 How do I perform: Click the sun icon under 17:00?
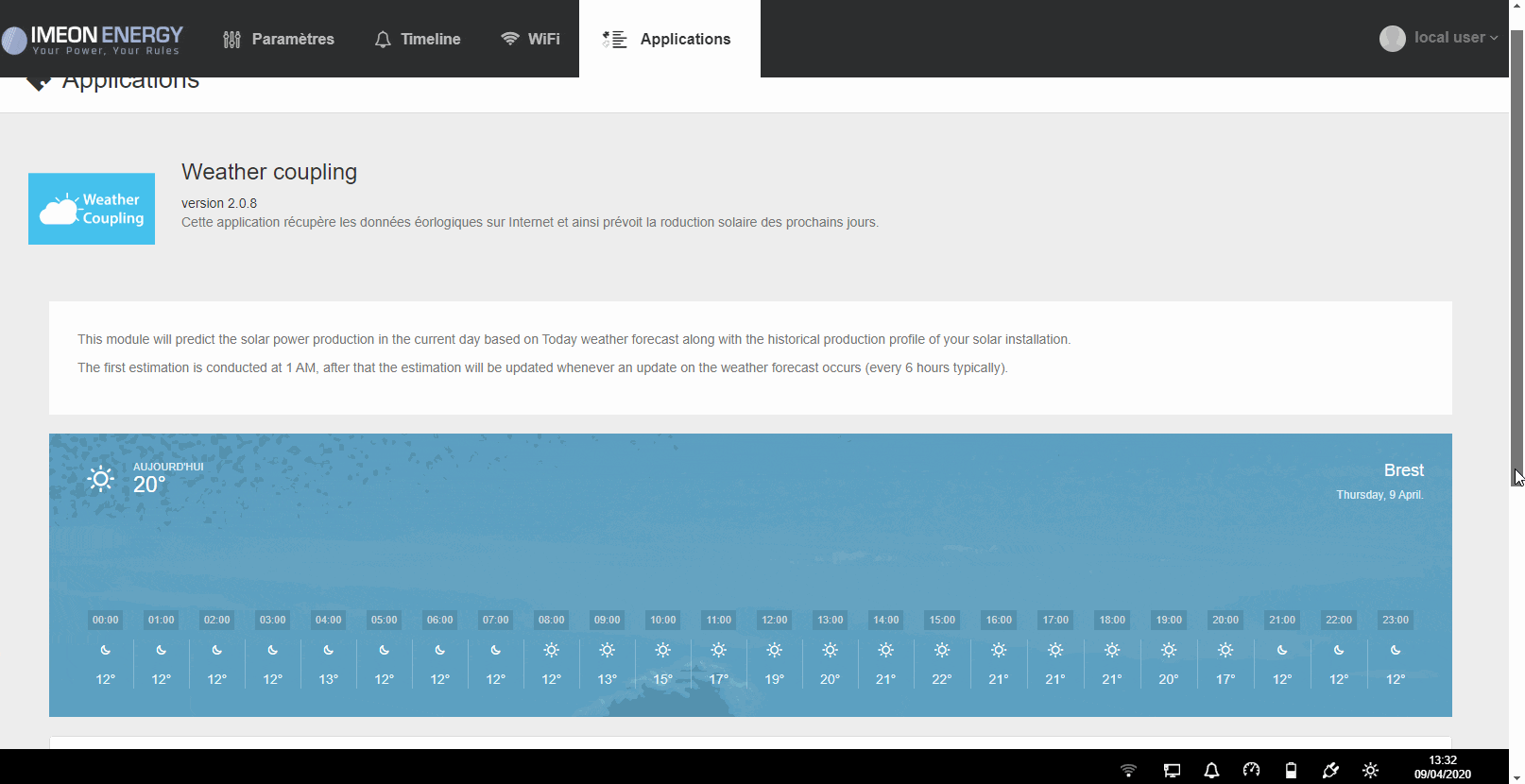[1055, 650]
